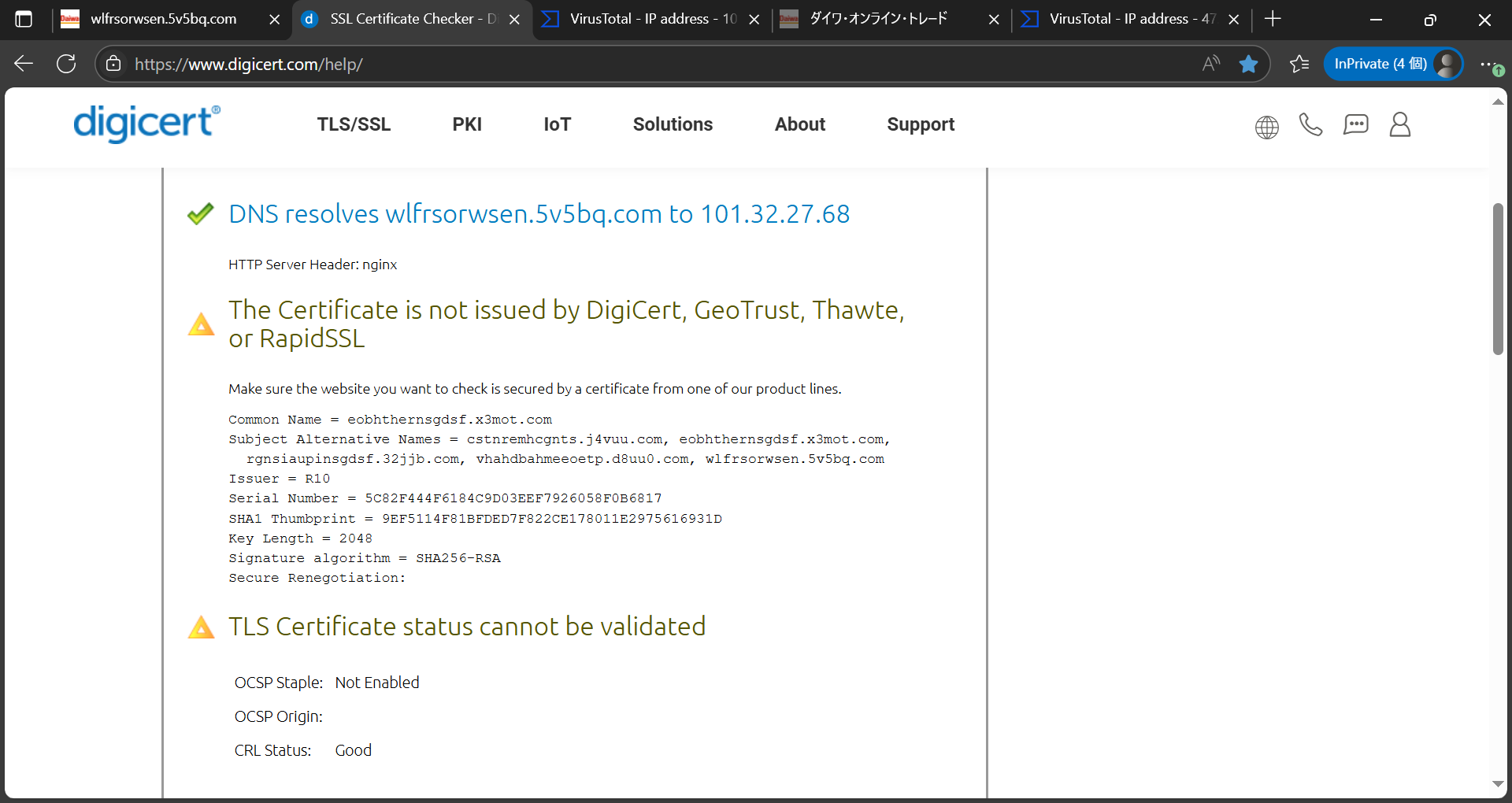Activate the Read Aloud icon

1211,64
